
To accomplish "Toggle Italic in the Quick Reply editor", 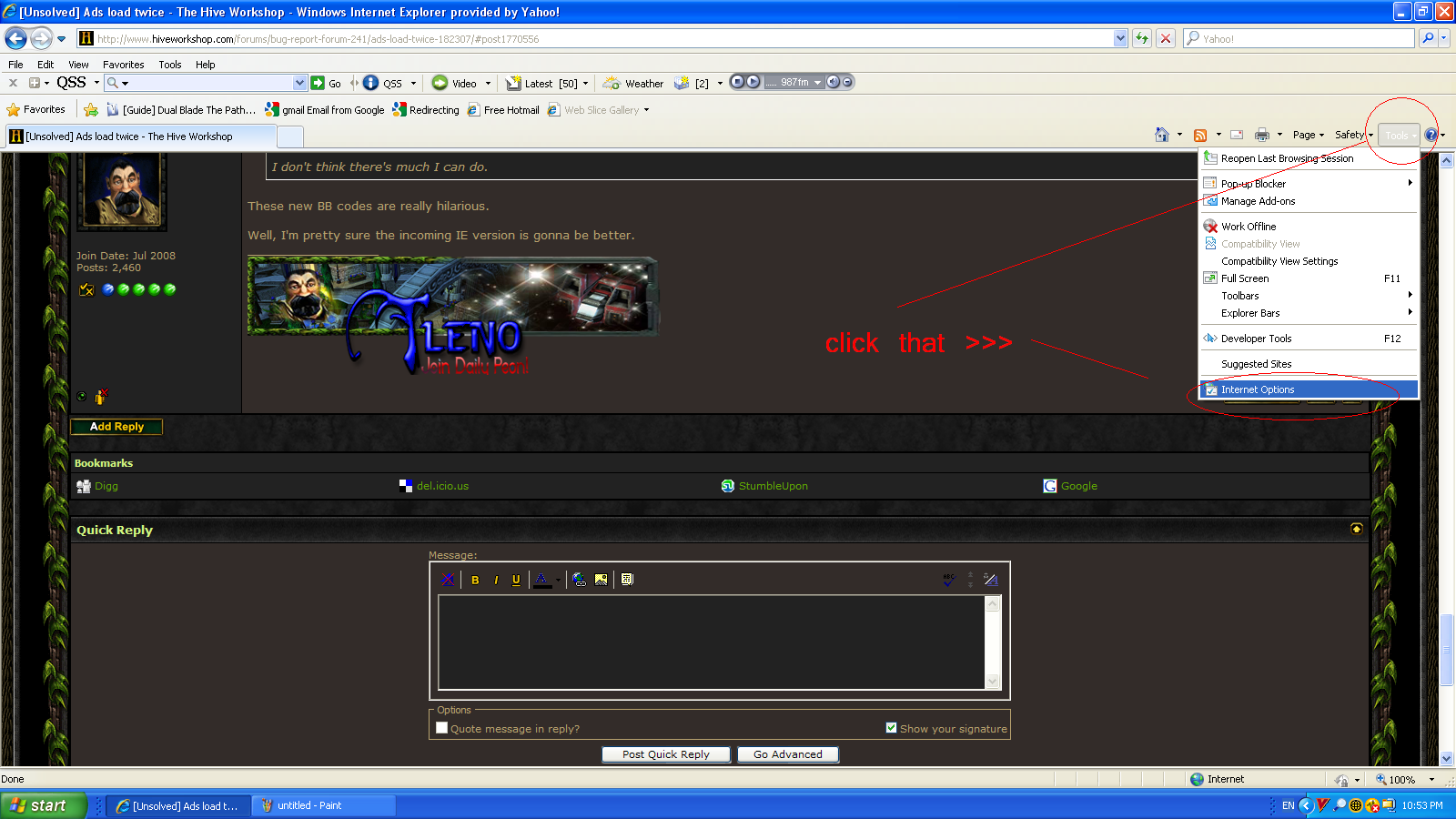I will point(496,580).
